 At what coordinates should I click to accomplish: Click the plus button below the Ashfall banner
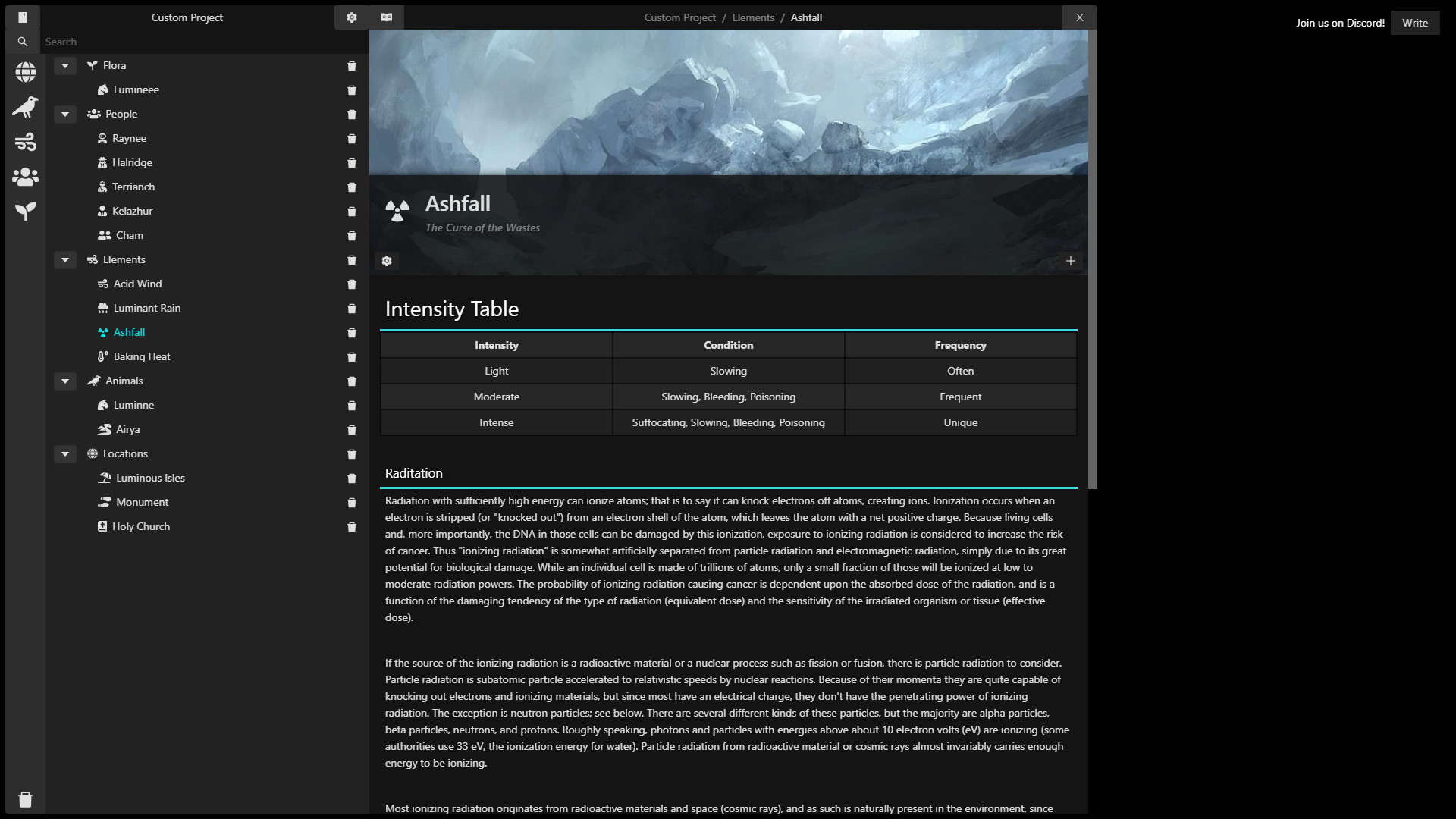click(1070, 260)
